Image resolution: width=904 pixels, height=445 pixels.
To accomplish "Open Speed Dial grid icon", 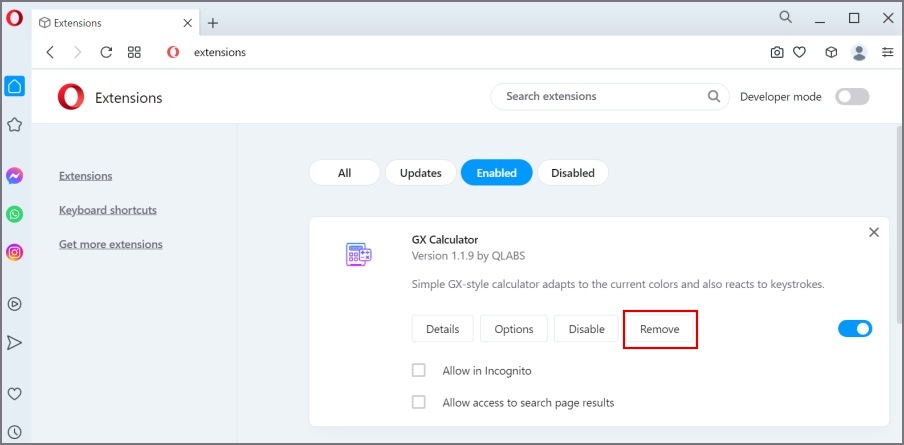I will click(134, 52).
